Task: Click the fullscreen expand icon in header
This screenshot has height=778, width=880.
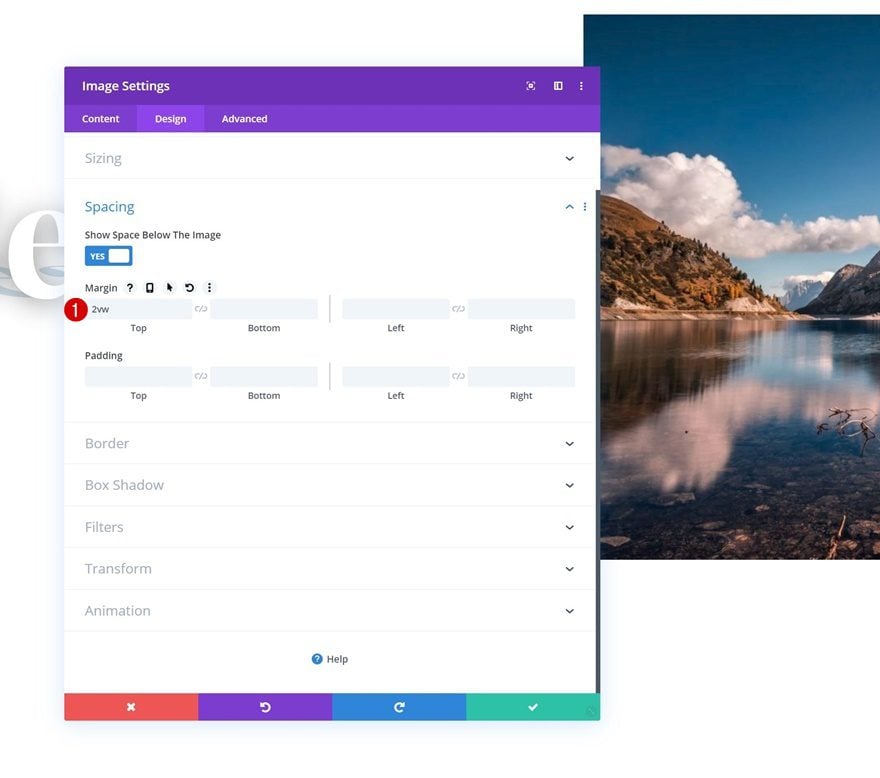Action: click(530, 86)
